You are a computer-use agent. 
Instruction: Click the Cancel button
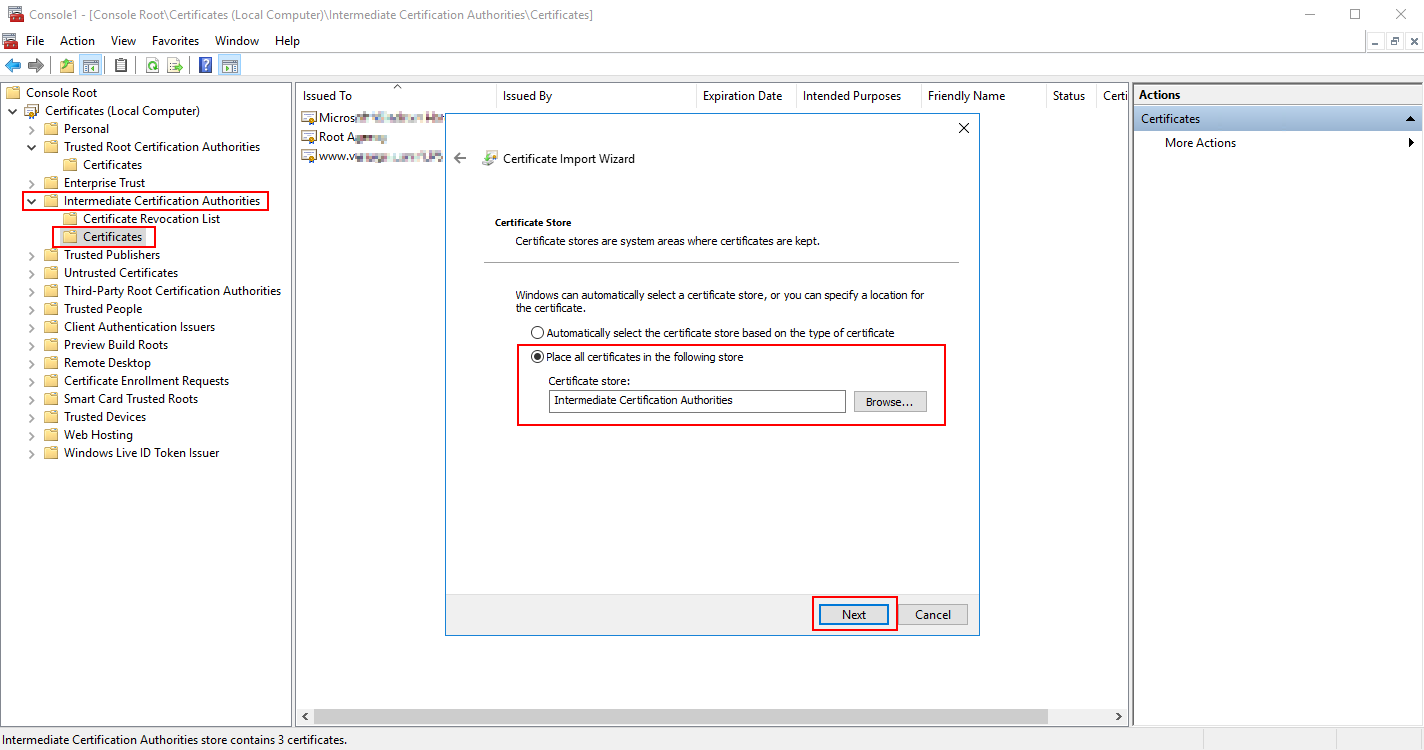coord(933,614)
